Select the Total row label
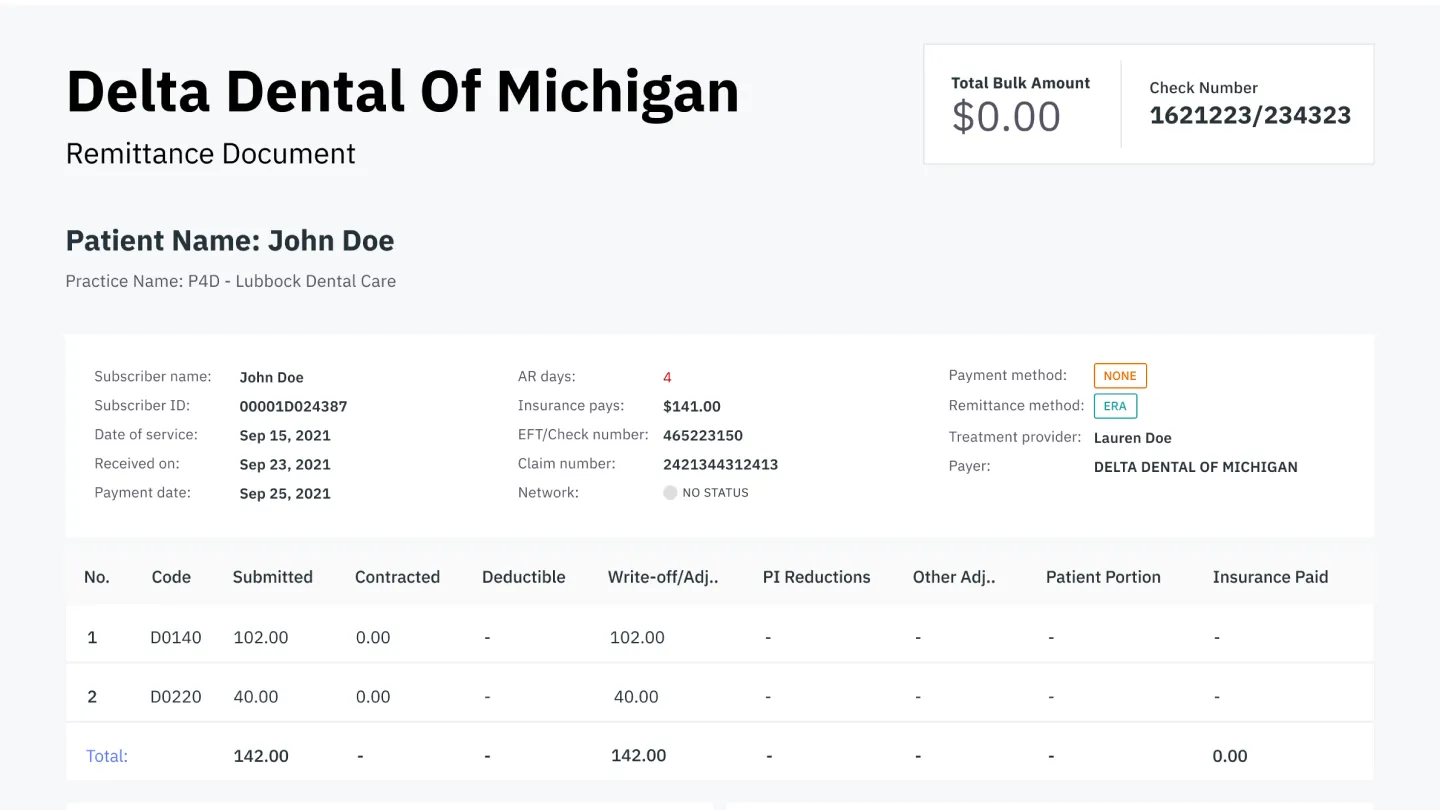 pos(107,756)
